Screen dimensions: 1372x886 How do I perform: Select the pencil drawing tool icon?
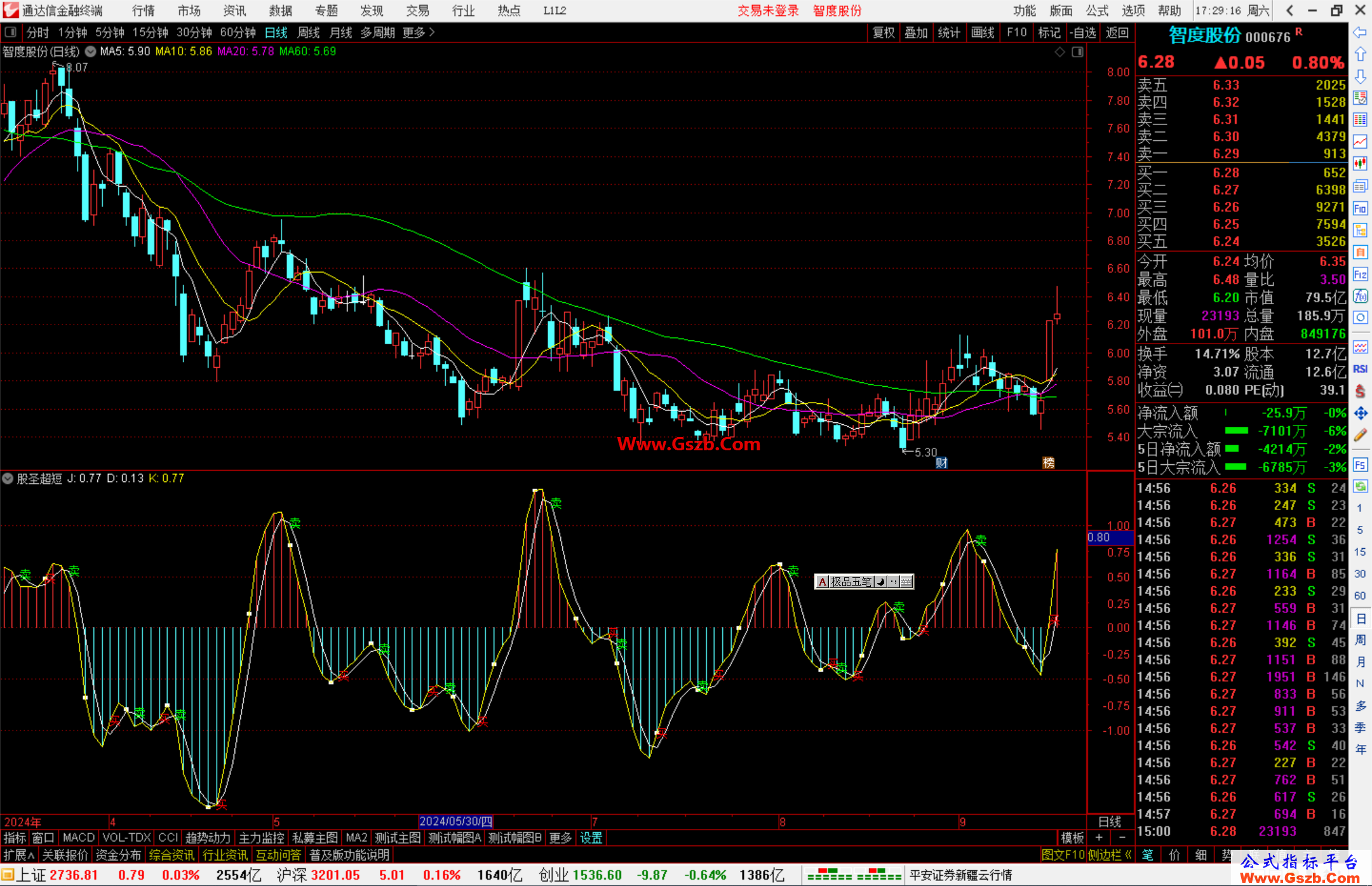click(1360, 435)
